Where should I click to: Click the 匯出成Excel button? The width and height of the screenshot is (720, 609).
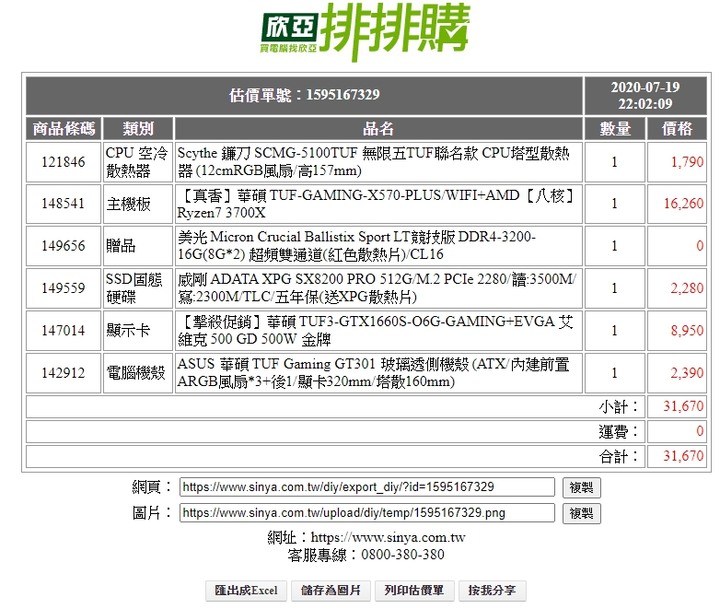point(246,591)
